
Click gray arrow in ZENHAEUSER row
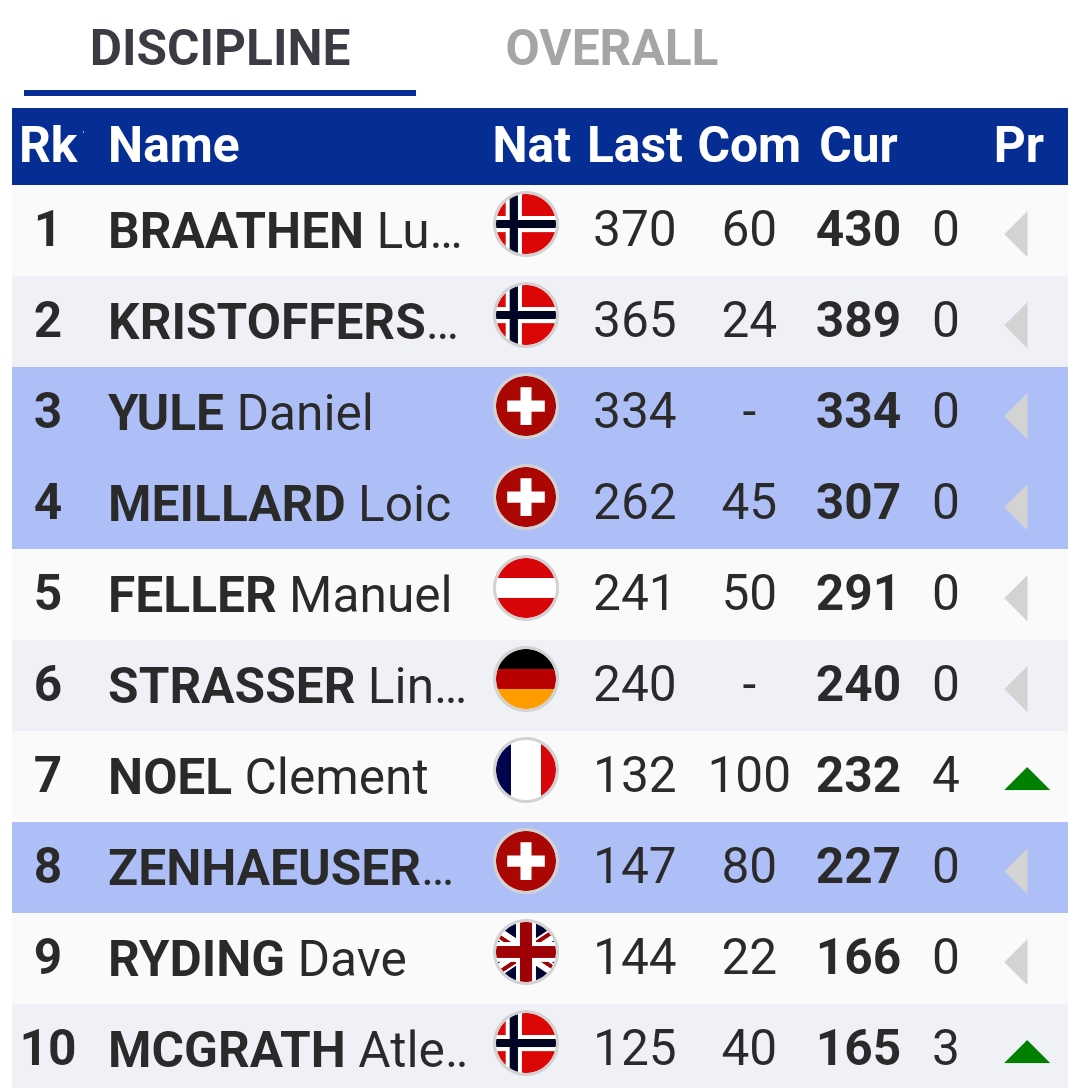[x=1017, y=872]
